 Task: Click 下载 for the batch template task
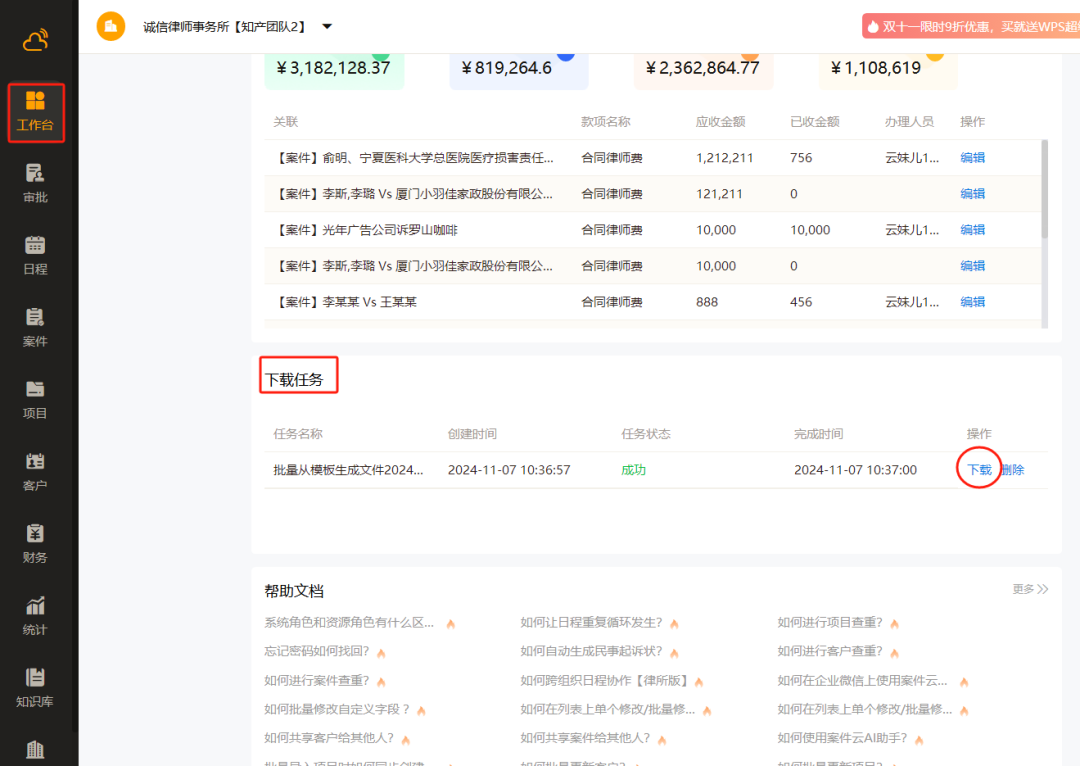coord(979,470)
